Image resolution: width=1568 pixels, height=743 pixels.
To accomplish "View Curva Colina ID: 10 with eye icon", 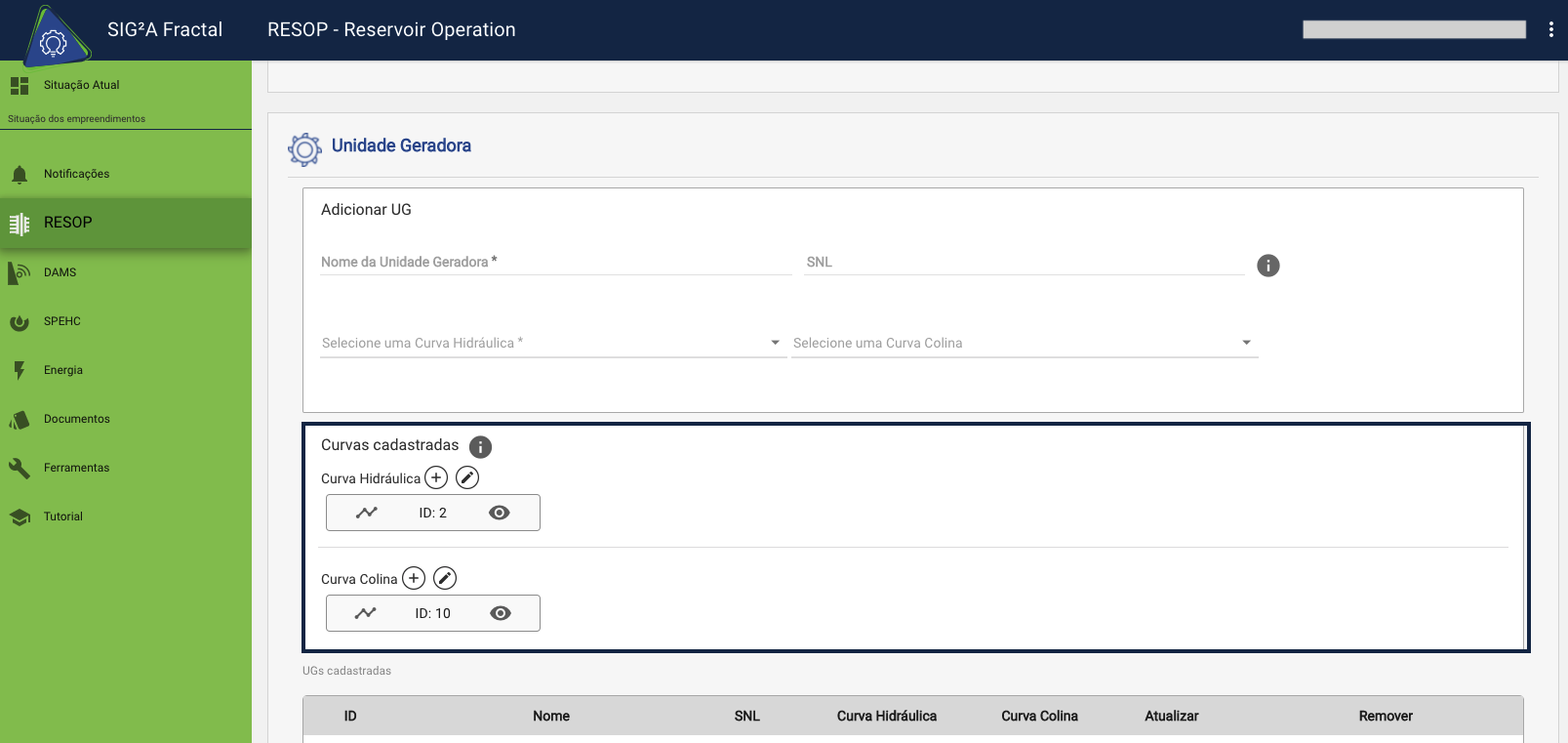I will (500, 613).
